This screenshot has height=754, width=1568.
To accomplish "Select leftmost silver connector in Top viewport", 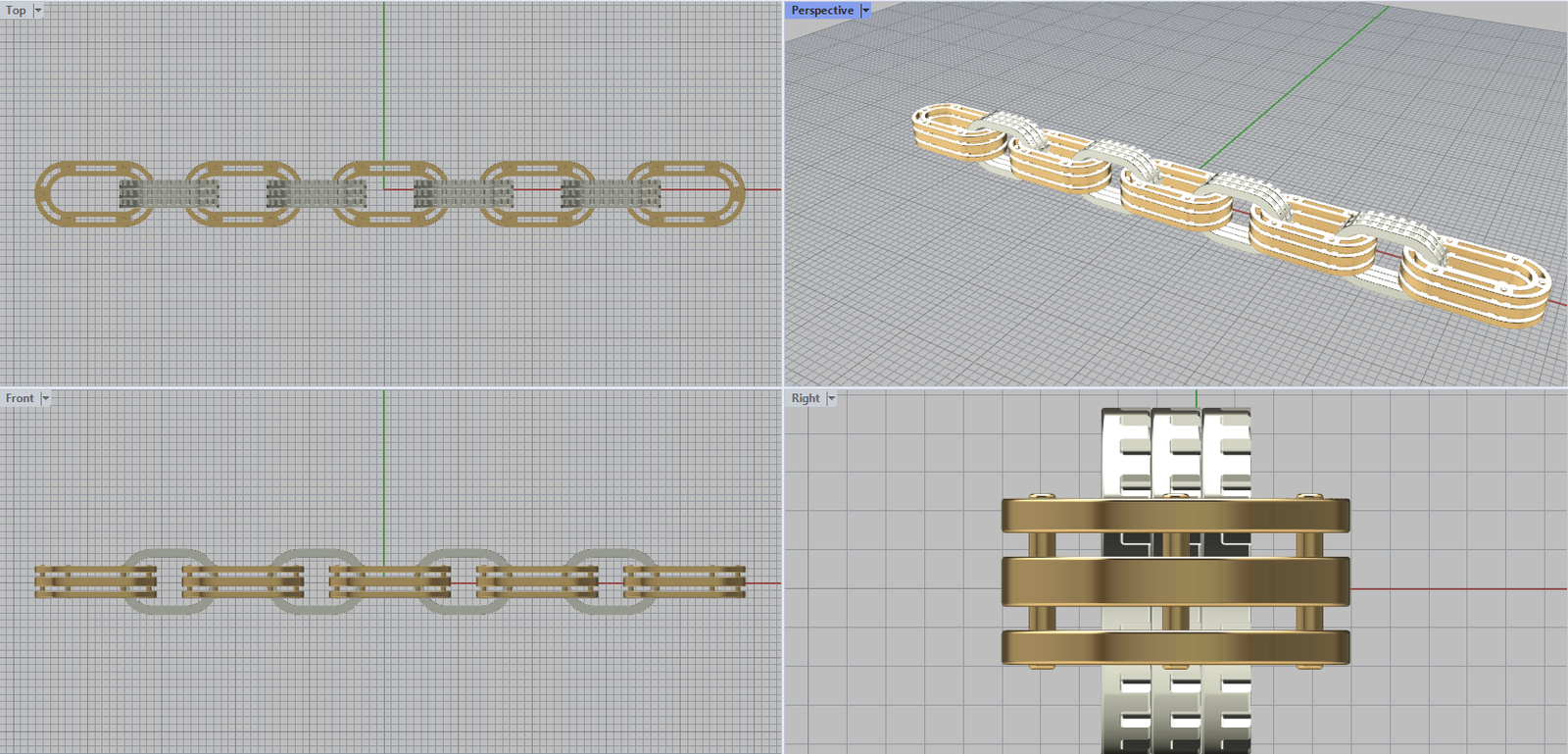I will point(169,193).
